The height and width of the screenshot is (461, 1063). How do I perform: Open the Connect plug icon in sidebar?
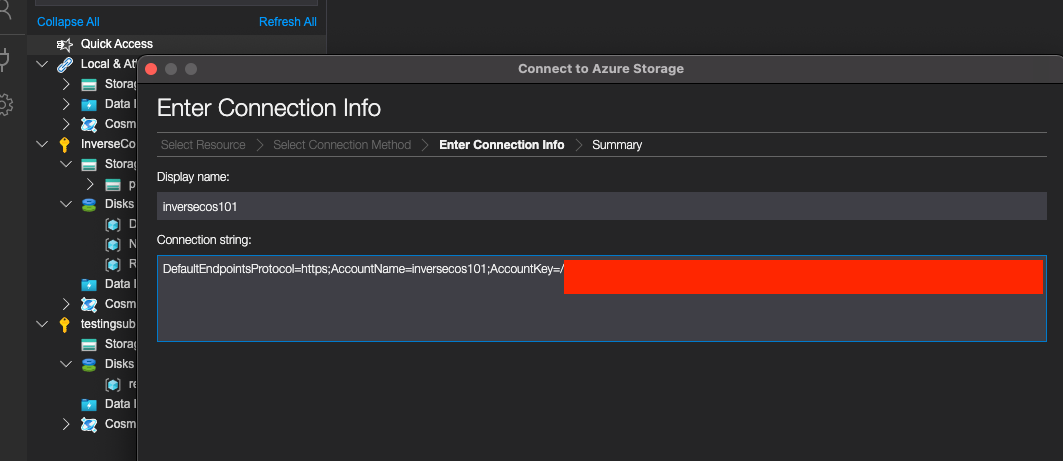coord(5,60)
